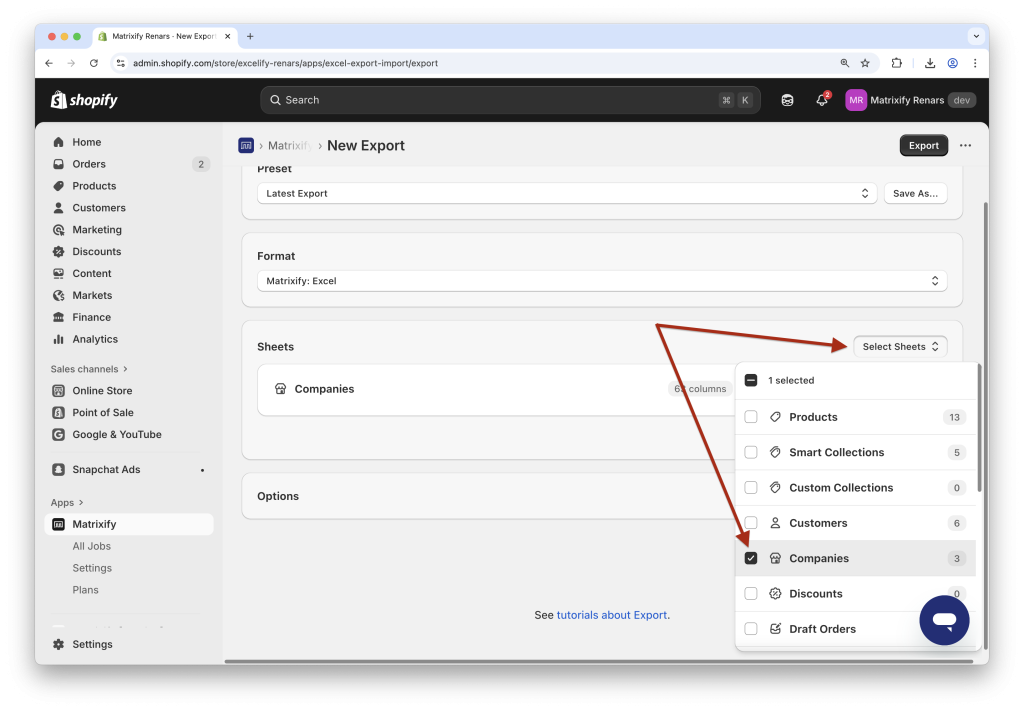
Task: Open tutorials about Export link
Action: click(x=612, y=615)
